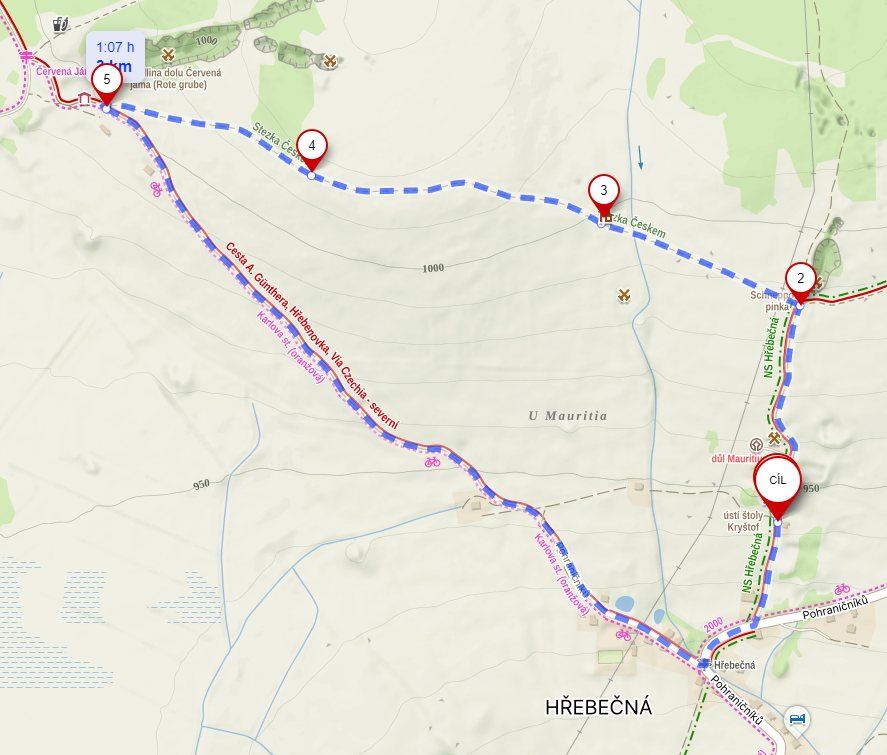Click the pink border crossing icon
The height and width of the screenshot is (755, 887).
[x=26, y=56]
